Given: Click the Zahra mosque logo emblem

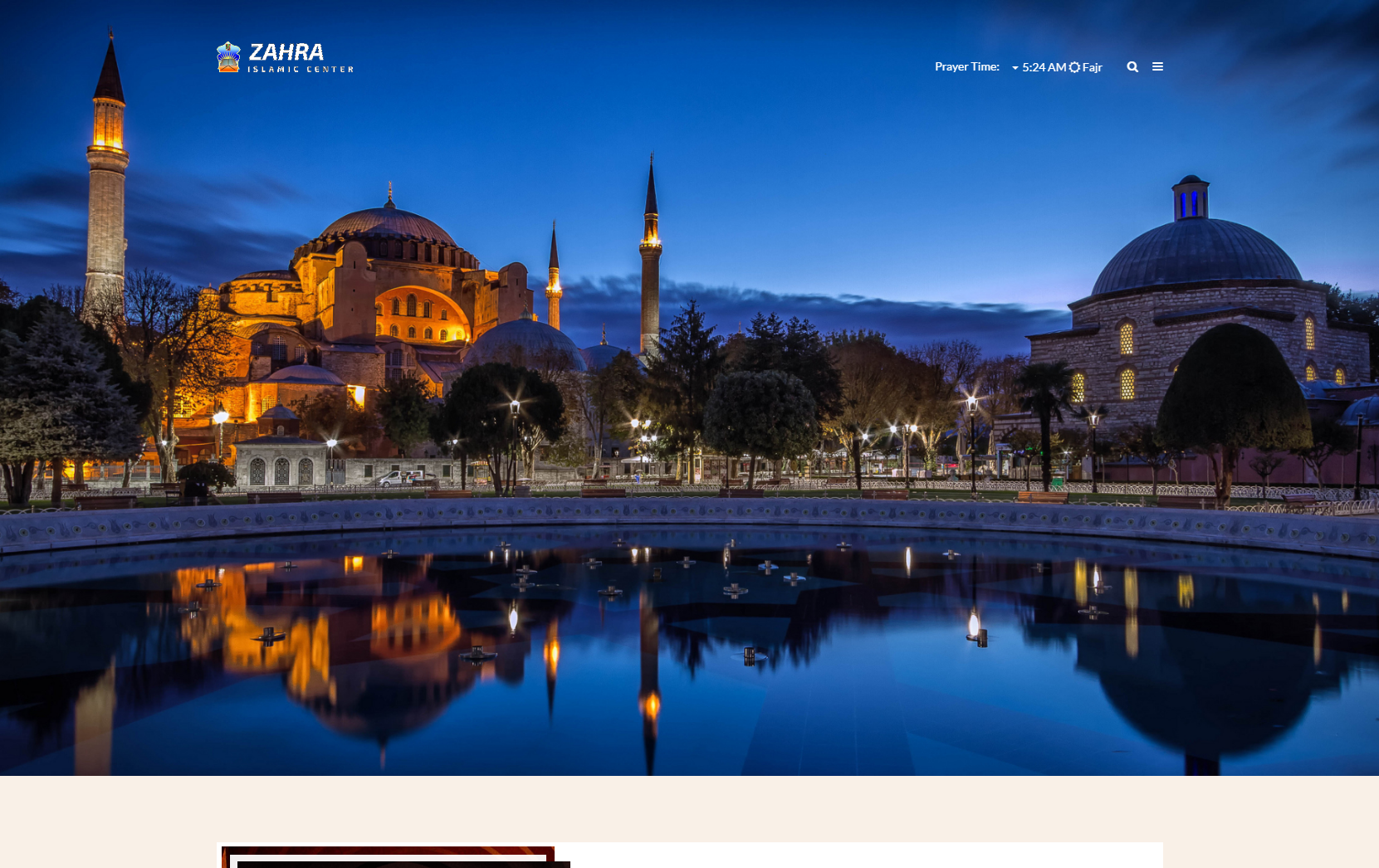Looking at the screenshot, I should pyautogui.click(x=228, y=57).
